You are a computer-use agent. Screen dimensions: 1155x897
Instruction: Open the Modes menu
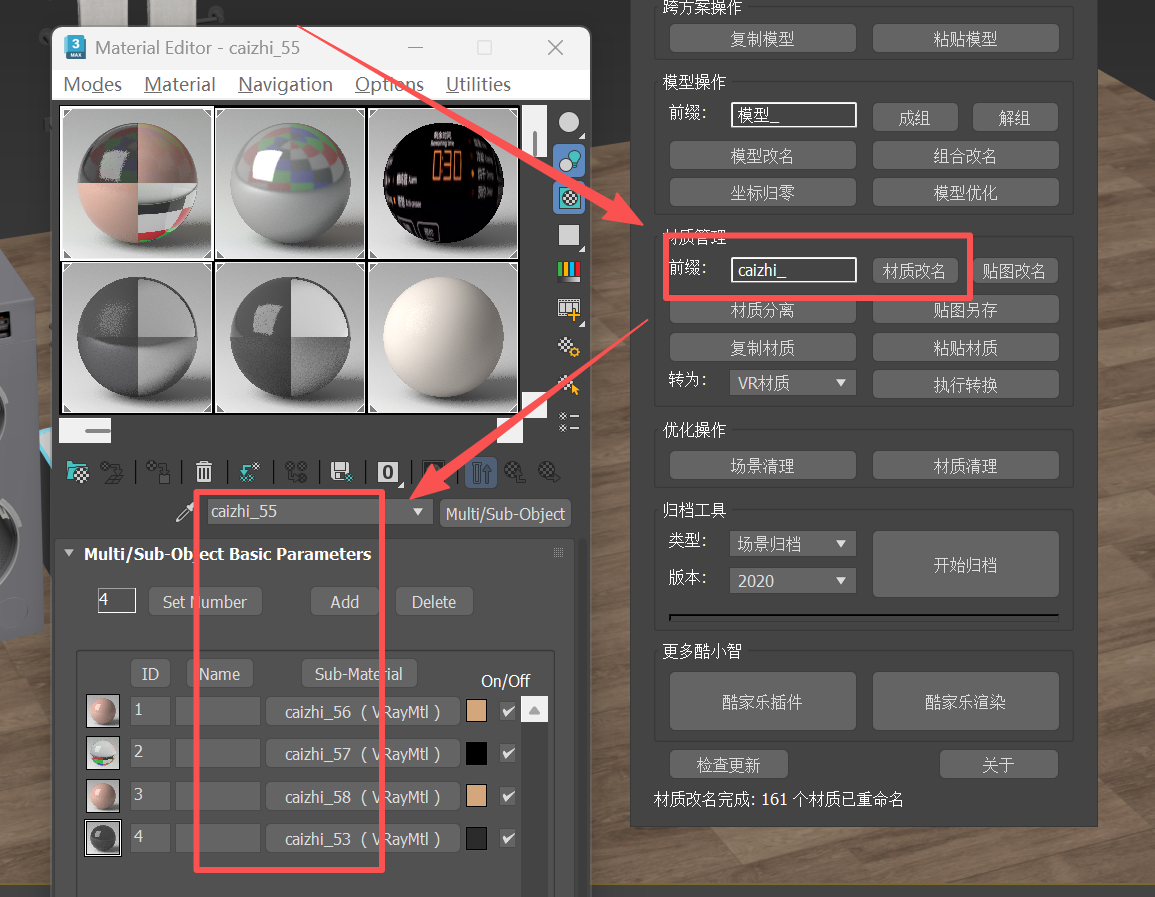93,85
